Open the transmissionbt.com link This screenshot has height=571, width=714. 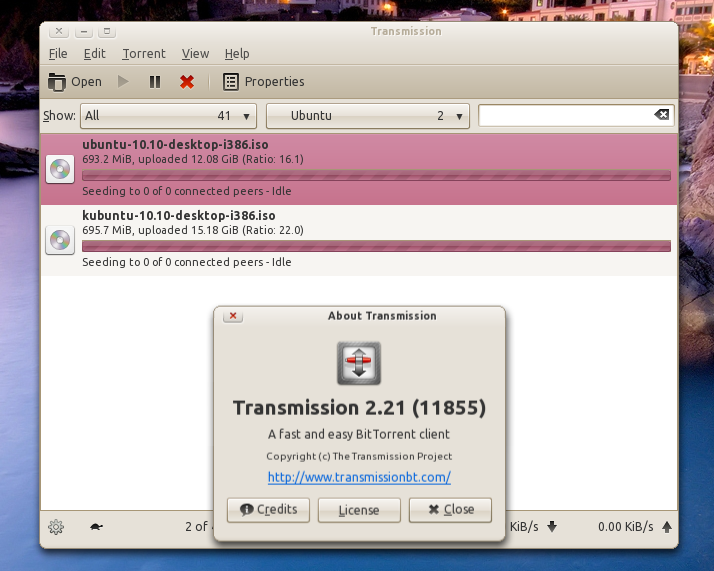tap(359, 477)
